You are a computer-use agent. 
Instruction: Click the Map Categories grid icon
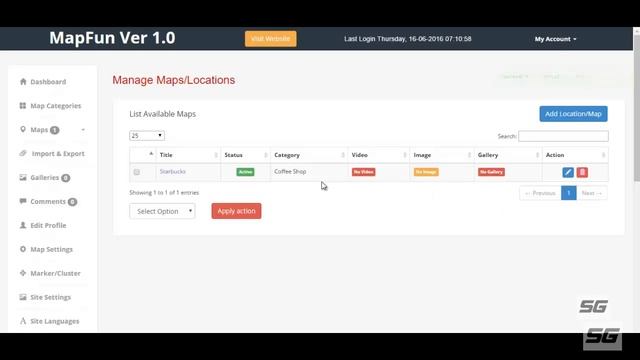(23, 106)
